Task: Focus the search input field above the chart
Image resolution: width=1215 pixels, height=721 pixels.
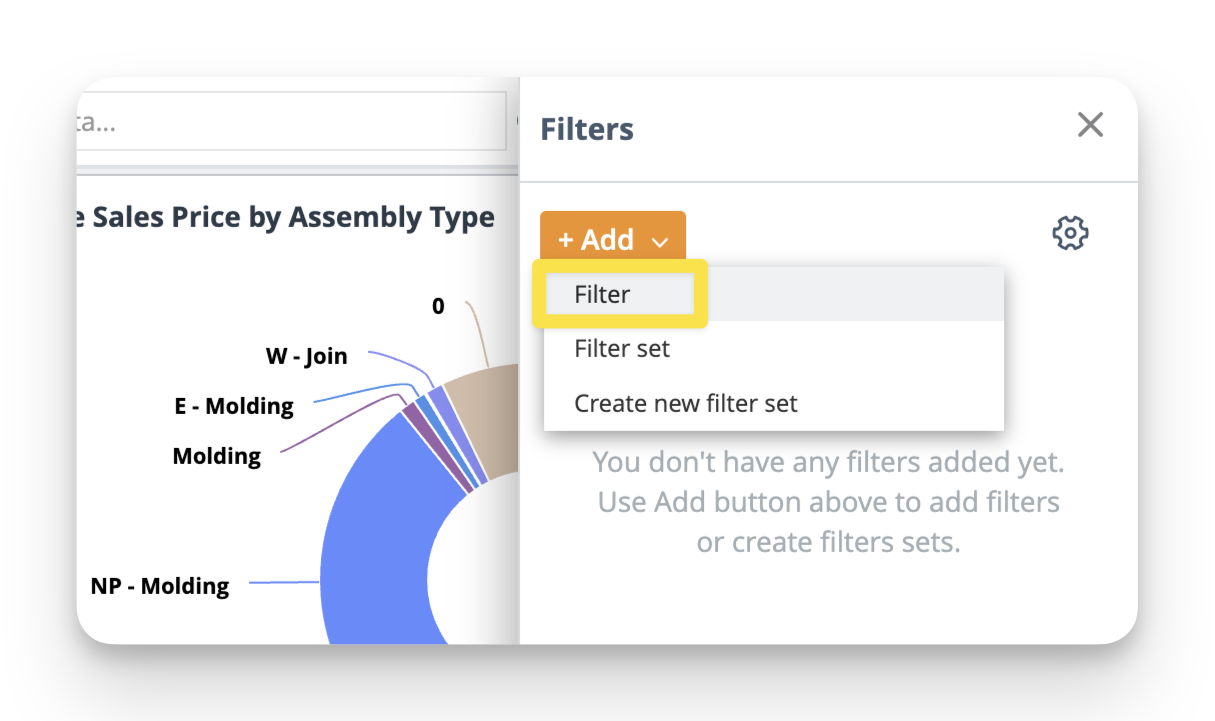Action: click(x=290, y=123)
